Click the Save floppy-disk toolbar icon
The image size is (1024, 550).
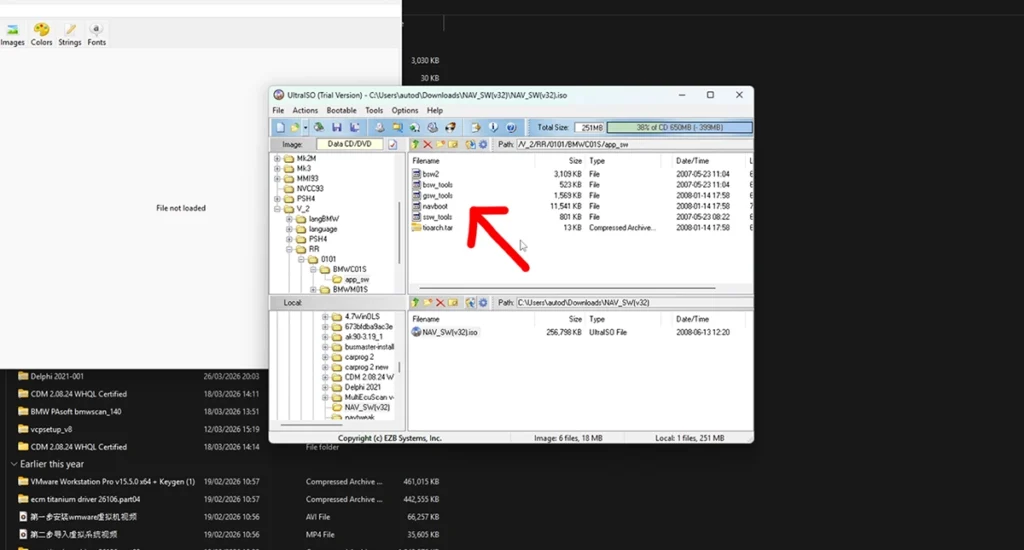[x=337, y=127]
